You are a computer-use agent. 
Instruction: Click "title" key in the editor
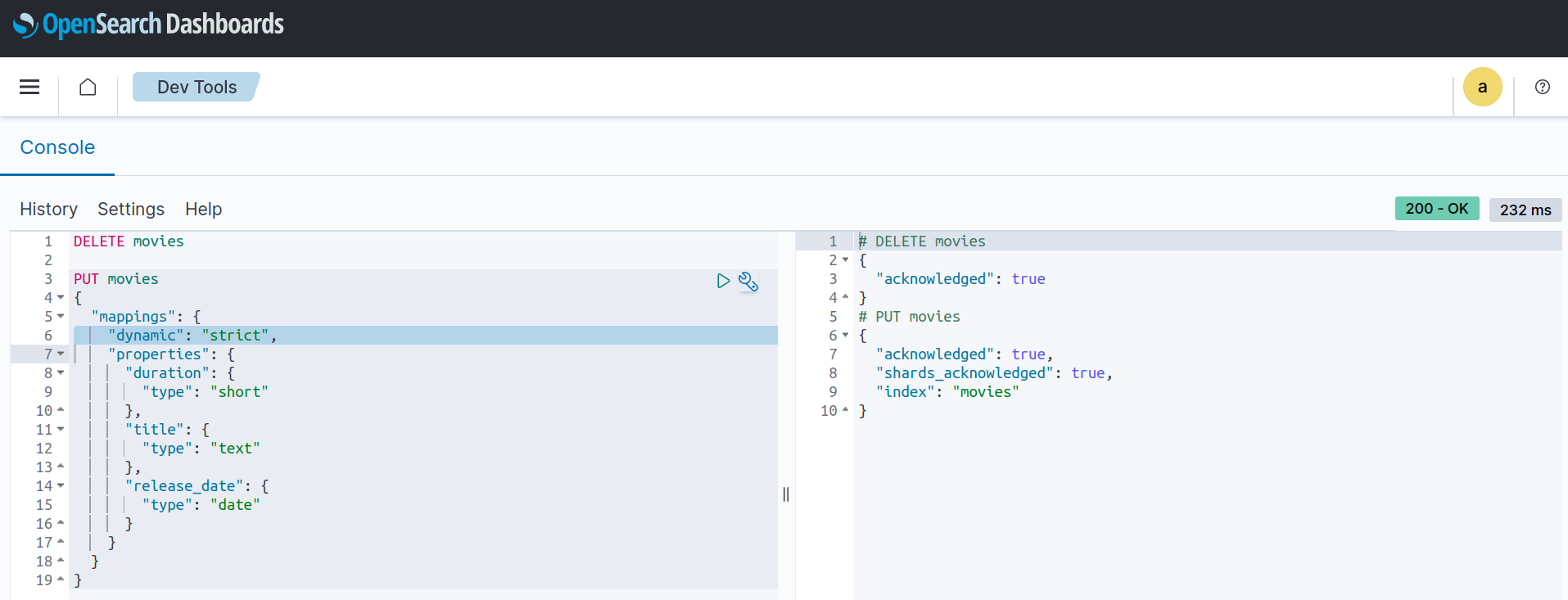[x=155, y=430]
